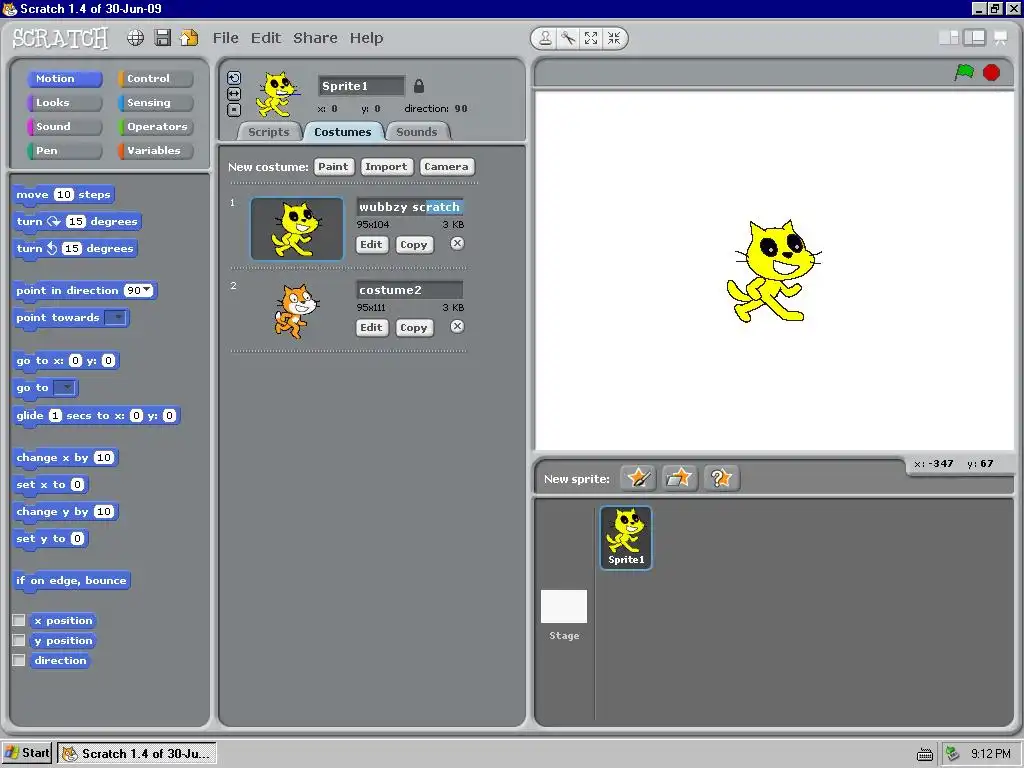Image resolution: width=1024 pixels, height=768 pixels.
Task: Select the scissors delete tool
Action: pos(568,39)
